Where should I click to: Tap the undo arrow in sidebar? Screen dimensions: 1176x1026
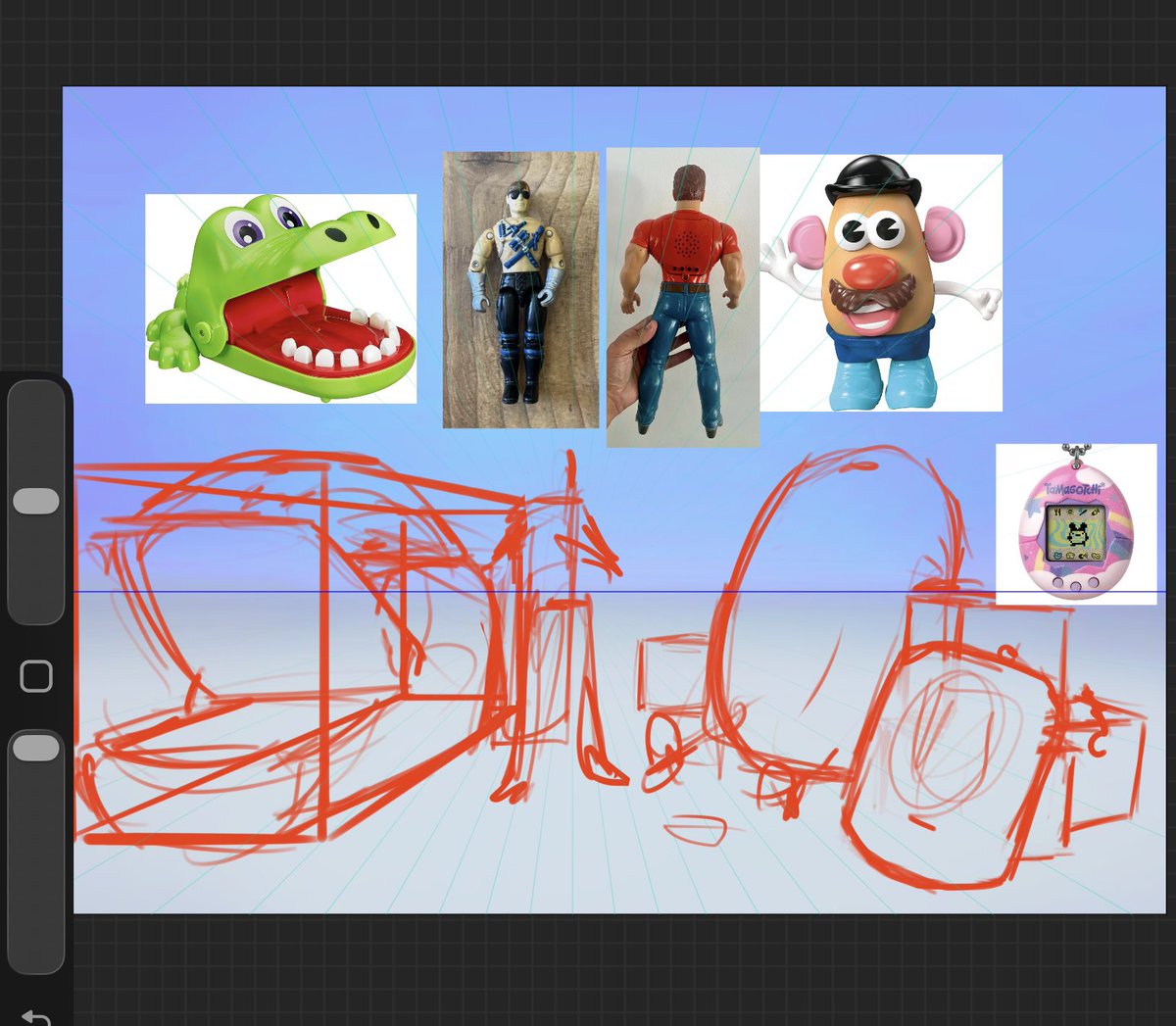[x=35, y=1017]
